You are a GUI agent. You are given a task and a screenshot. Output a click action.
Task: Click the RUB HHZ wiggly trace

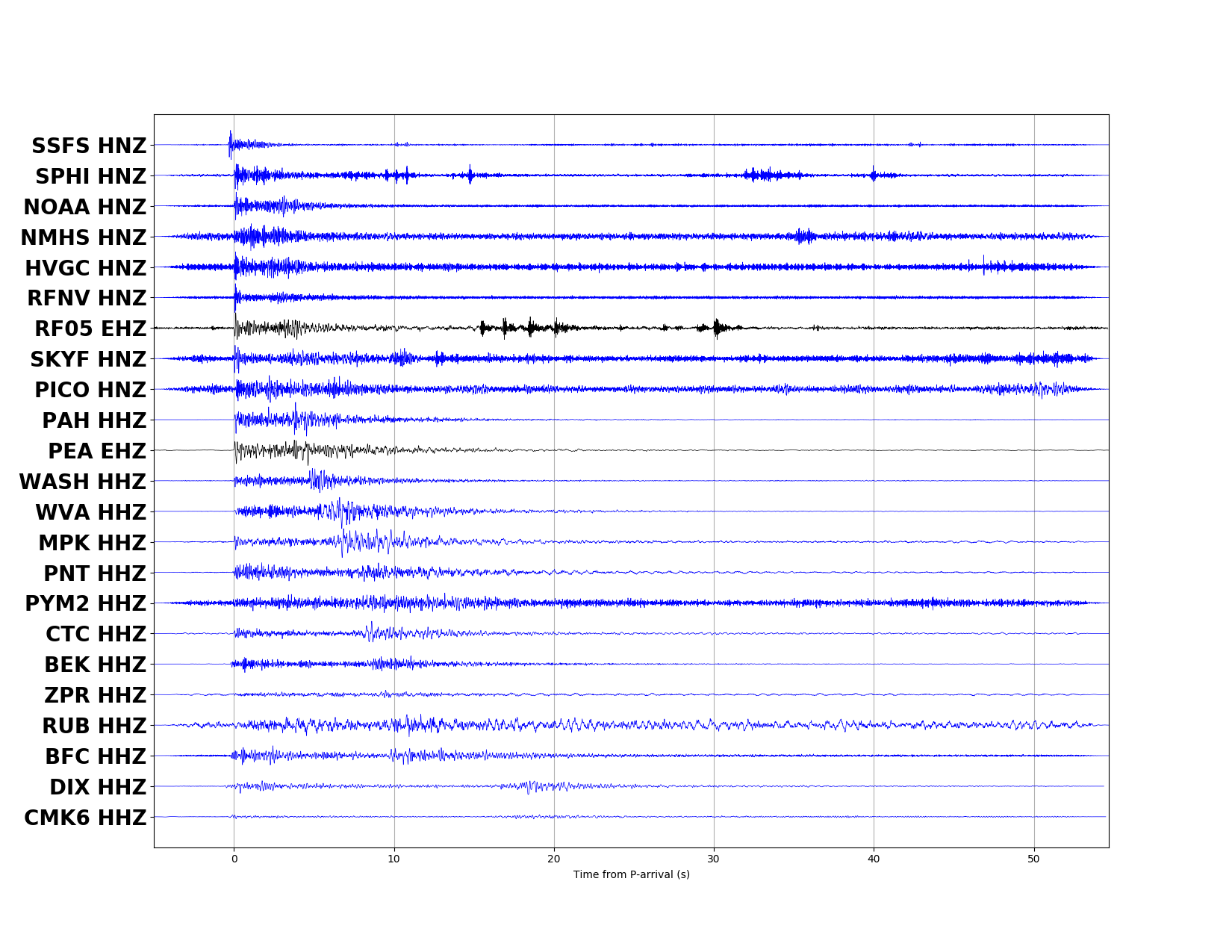coord(523,725)
